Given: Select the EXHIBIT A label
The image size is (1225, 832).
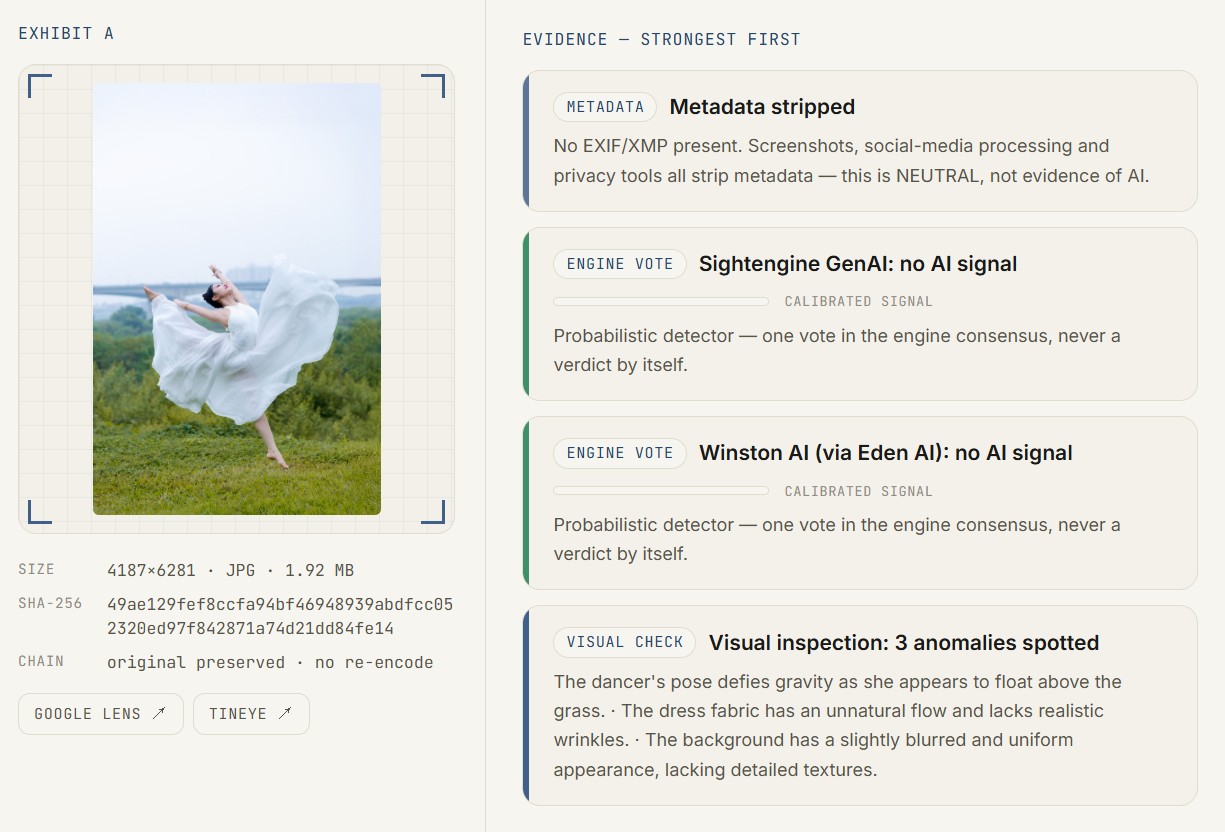Looking at the screenshot, I should click(66, 33).
